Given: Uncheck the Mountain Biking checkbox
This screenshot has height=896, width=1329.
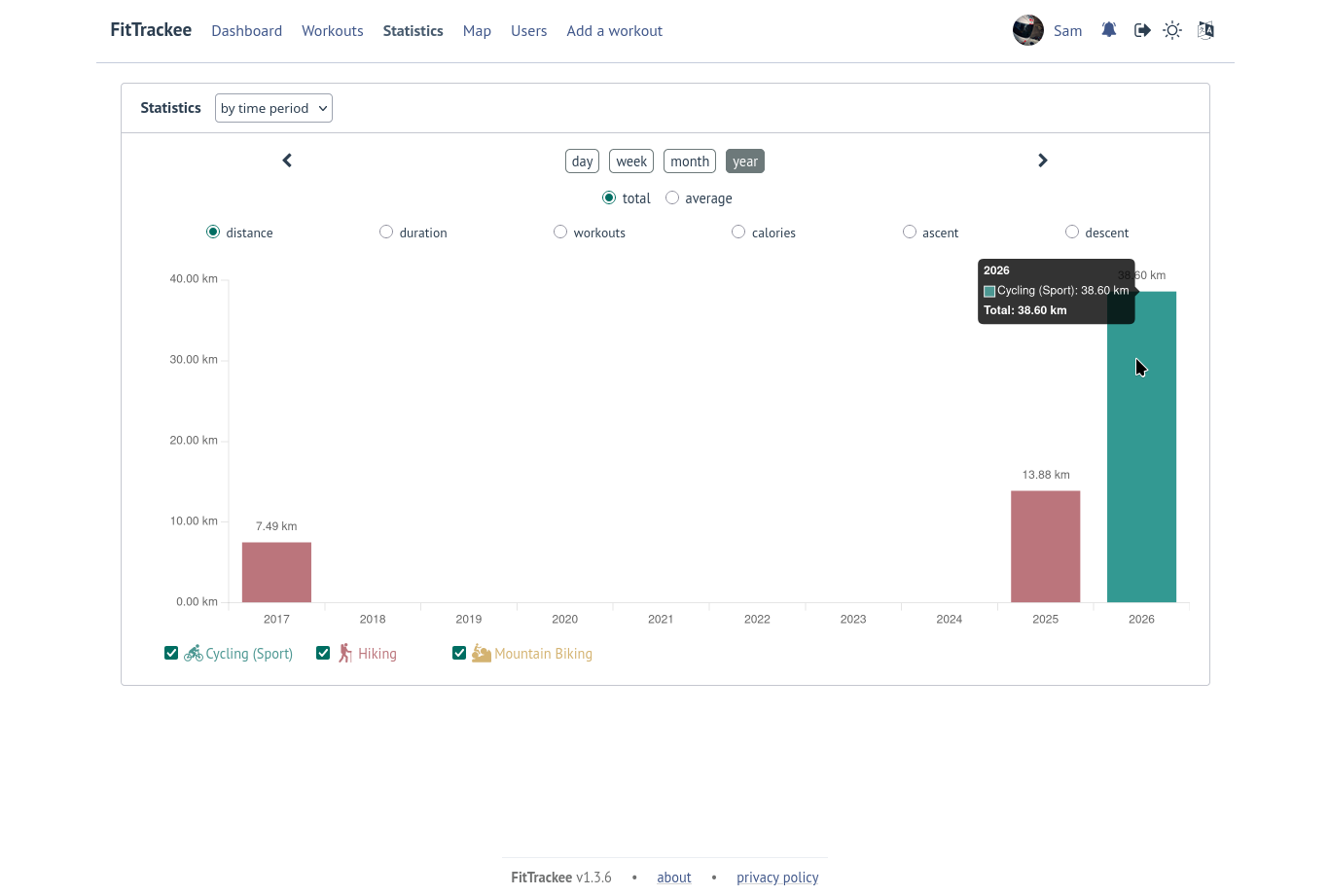Looking at the screenshot, I should coord(459,653).
